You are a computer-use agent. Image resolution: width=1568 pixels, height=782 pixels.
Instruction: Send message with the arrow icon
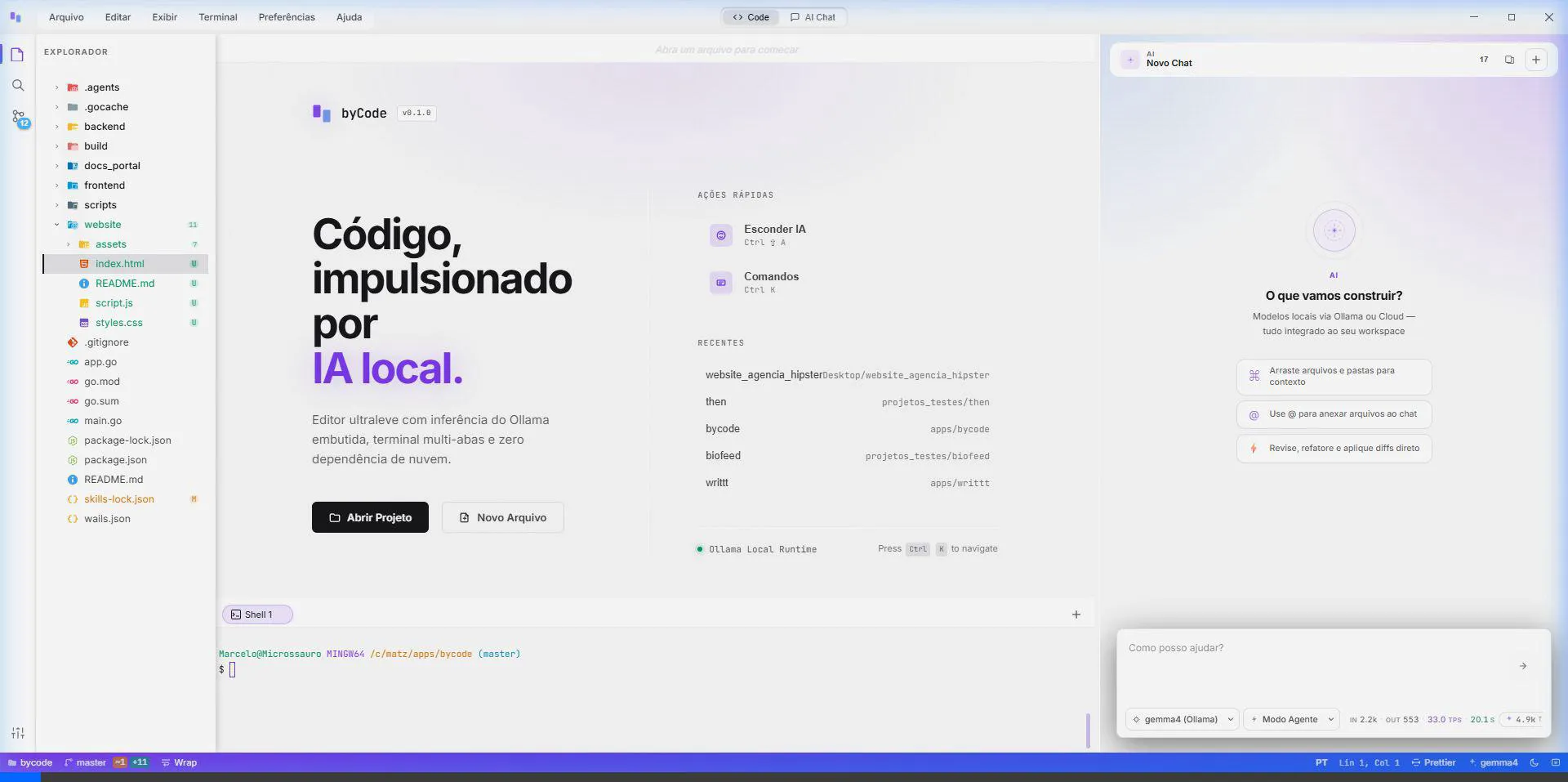[1522, 666]
